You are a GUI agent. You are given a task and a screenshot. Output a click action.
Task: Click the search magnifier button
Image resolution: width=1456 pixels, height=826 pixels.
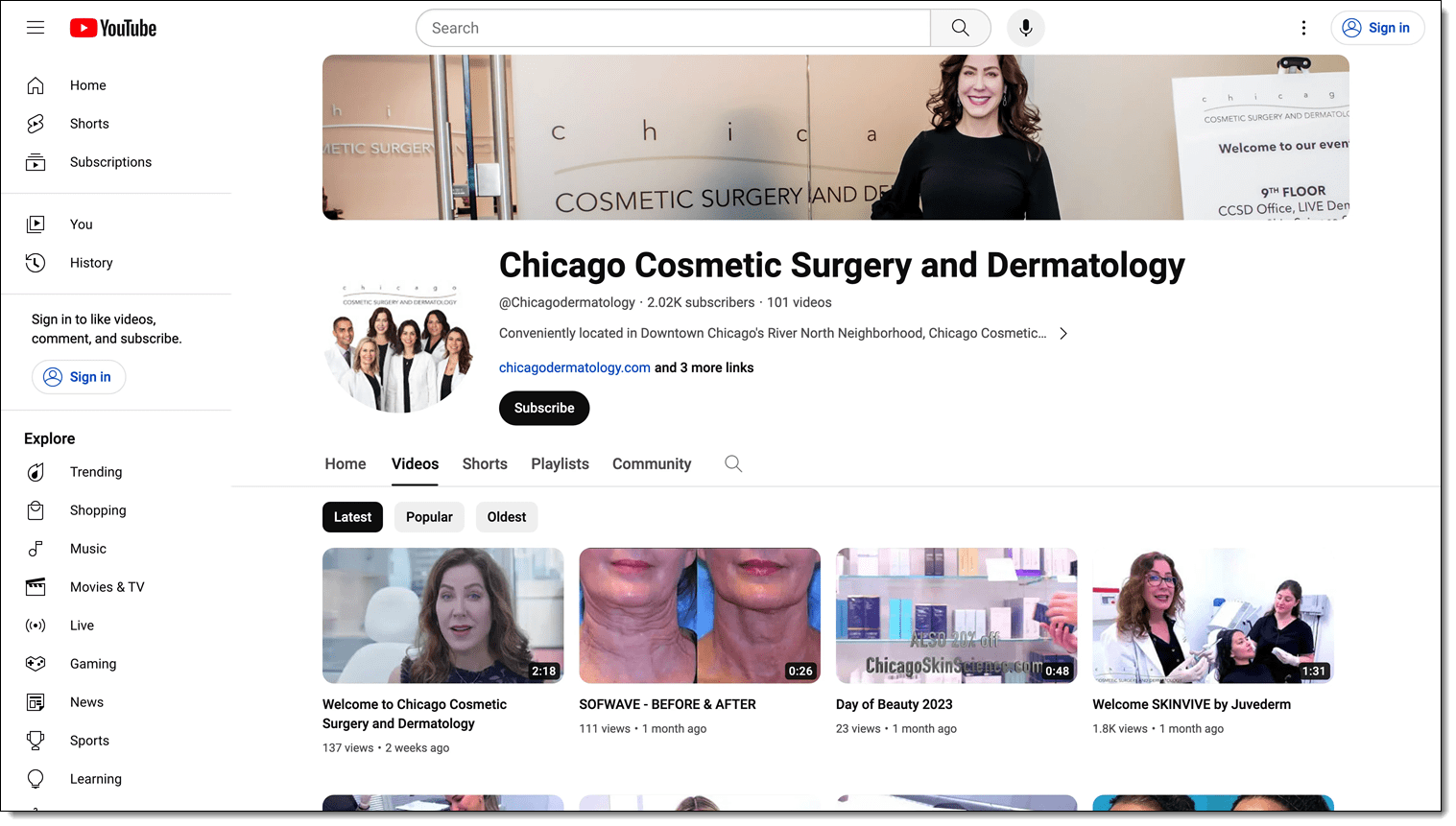[x=960, y=28]
